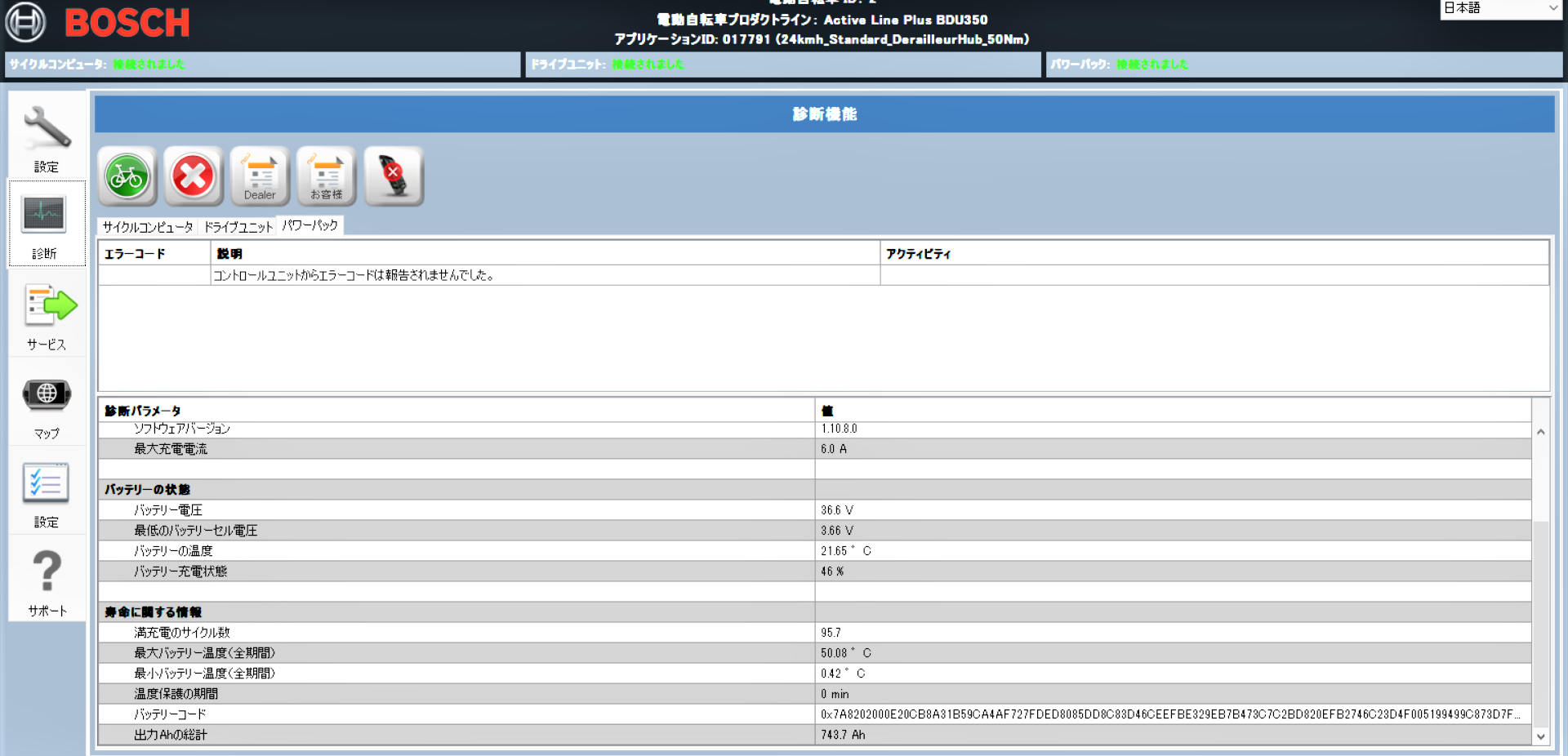Open the サービス service icon
Image resolution: width=1568 pixels, height=756 pixels.
(x=47, y=314)
